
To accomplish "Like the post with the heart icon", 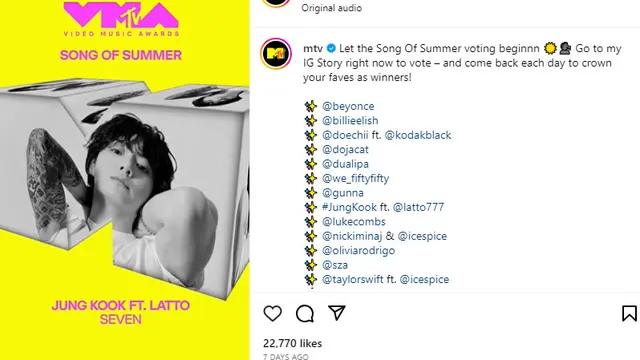I will [x=273, y=313].
